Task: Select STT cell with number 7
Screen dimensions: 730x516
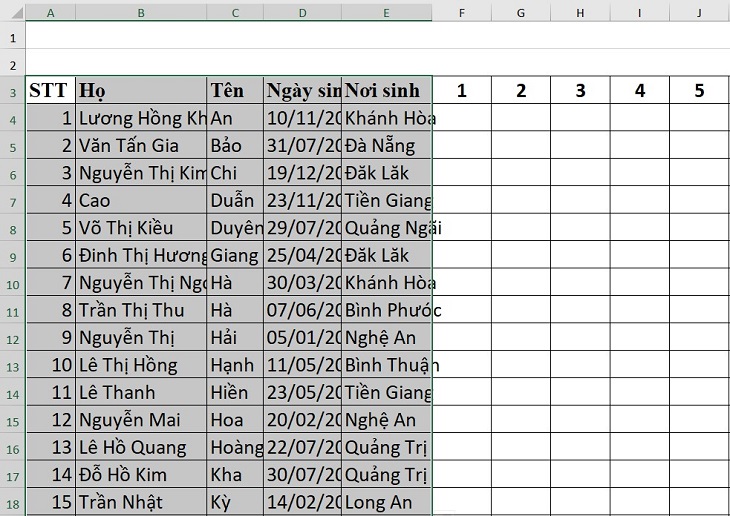Action: 50,283
